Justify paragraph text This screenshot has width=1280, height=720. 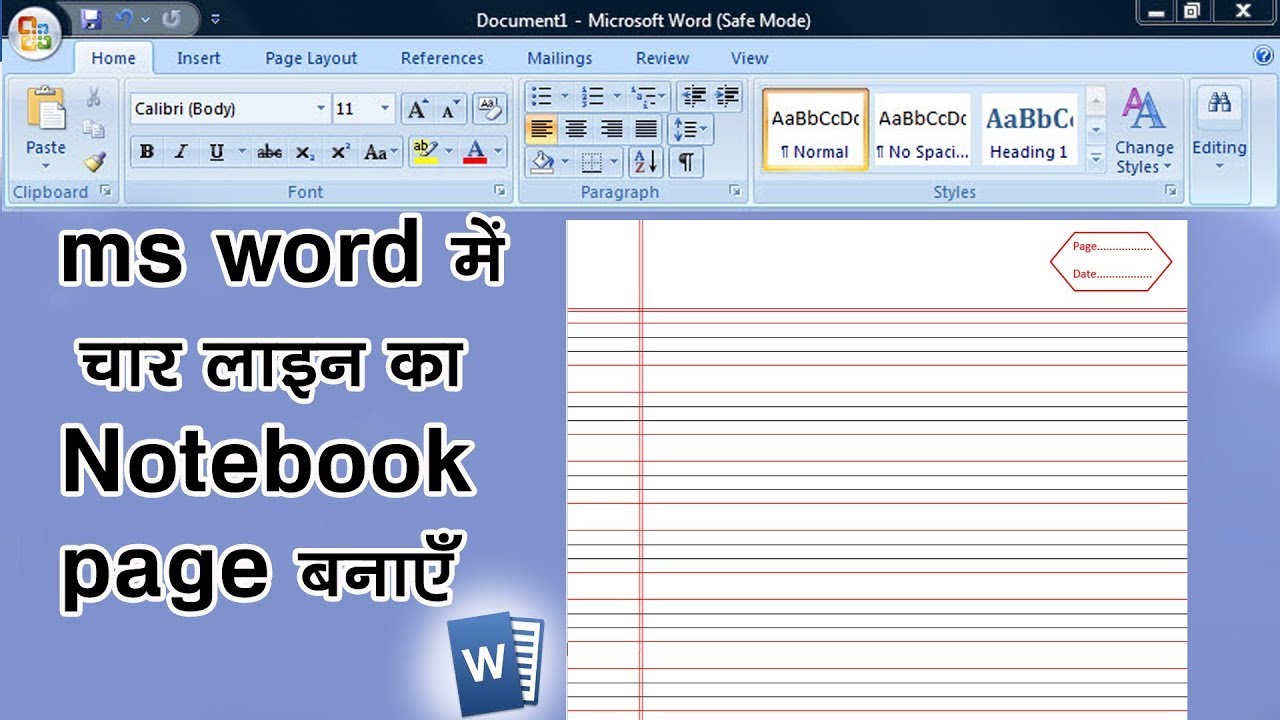pos(646,128)
